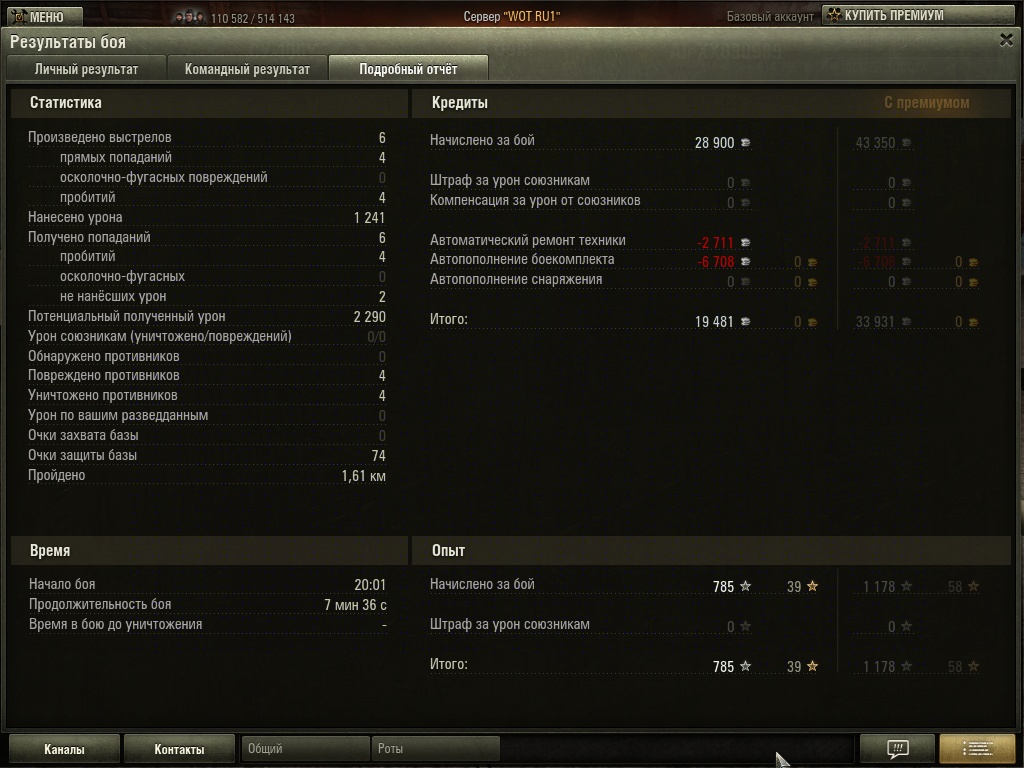This screenshot has height=768, width=1024.
Task: Switch to Командный результат tab
Action: point(248,69)
